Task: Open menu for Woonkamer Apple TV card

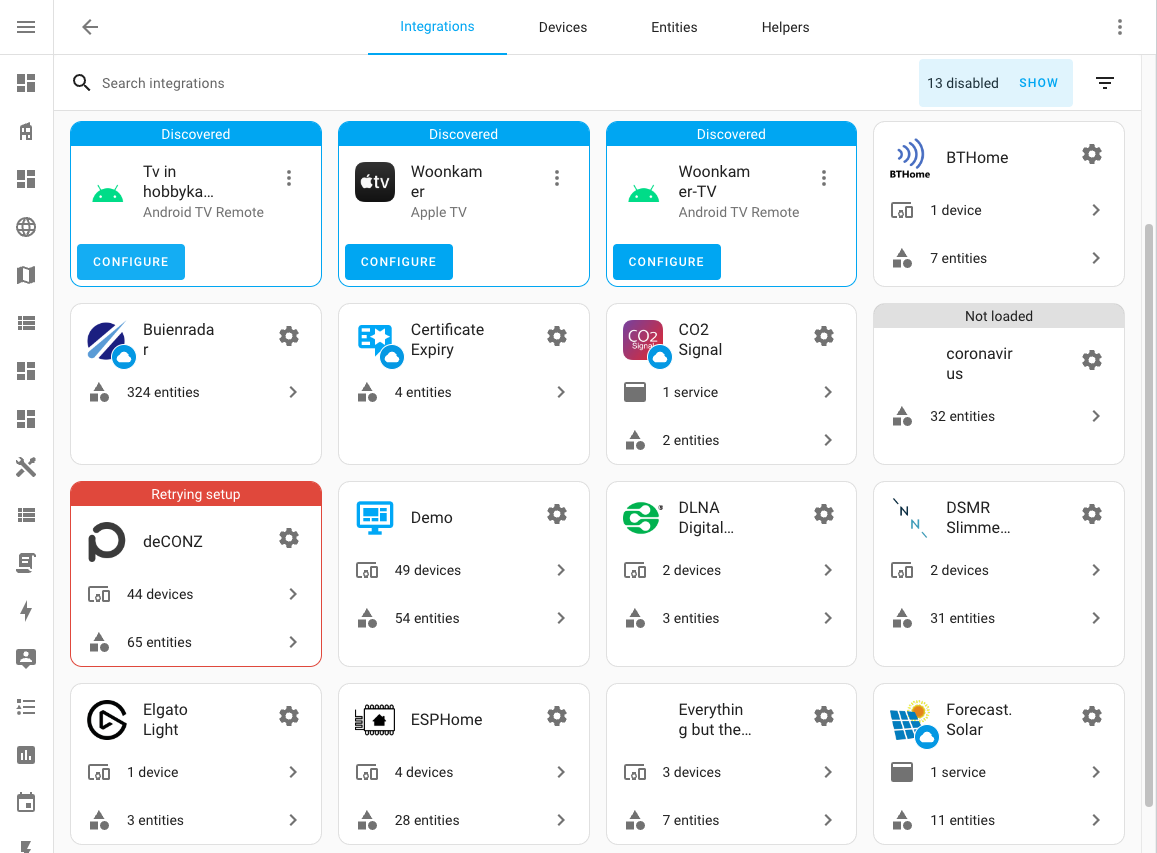Action: click(557, 178)
